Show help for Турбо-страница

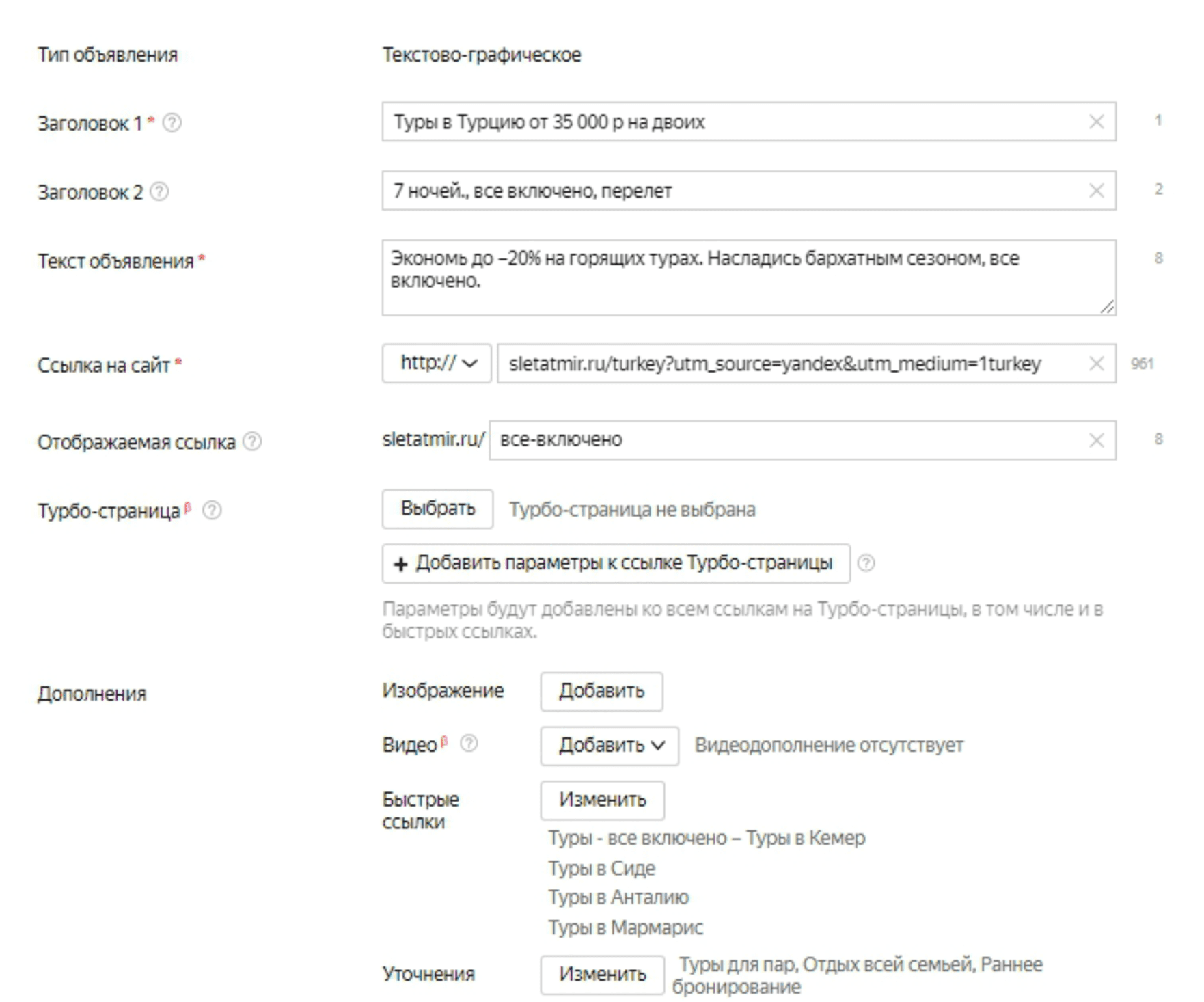(x=212, y=510)
